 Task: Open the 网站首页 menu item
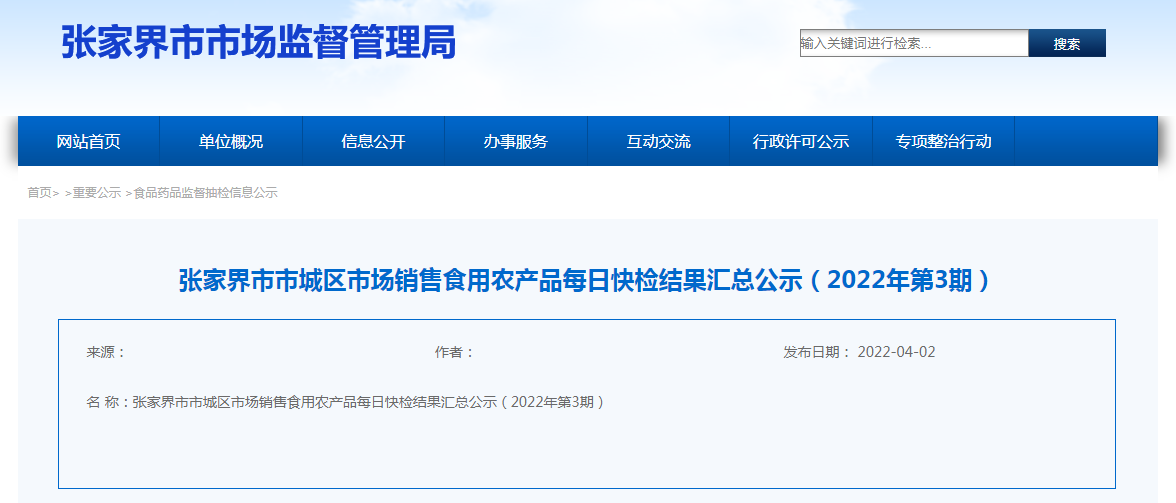(88, 141)
